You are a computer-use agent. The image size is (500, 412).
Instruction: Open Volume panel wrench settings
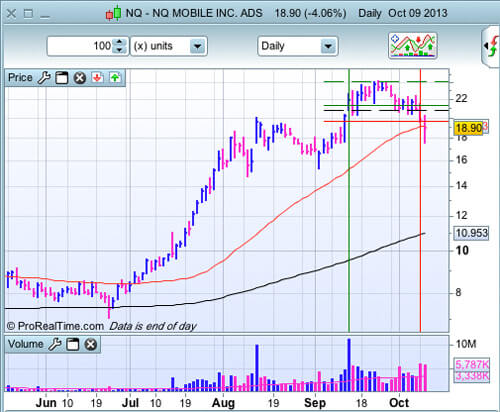(x=55, y=344)
